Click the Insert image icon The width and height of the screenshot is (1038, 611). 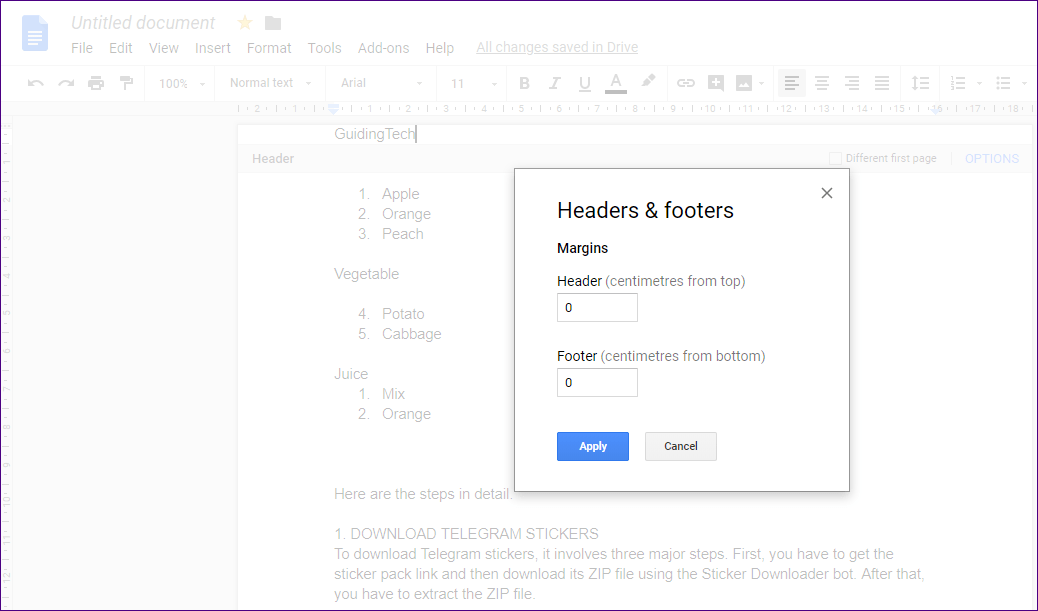point(743,83)
